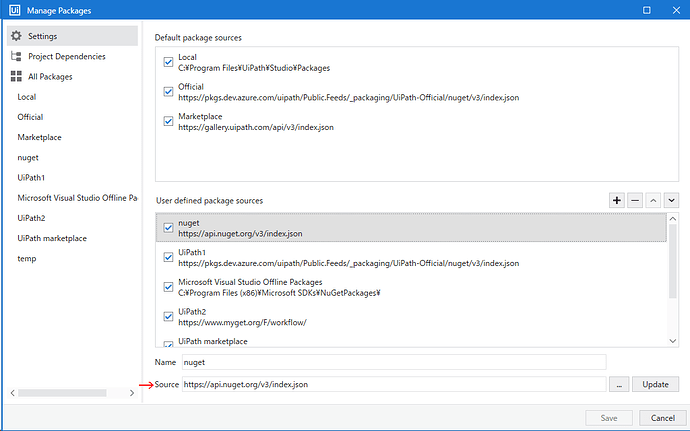Click the user sources vertical scrollbar thumb
690x431 pixels.
coord(672,261)
